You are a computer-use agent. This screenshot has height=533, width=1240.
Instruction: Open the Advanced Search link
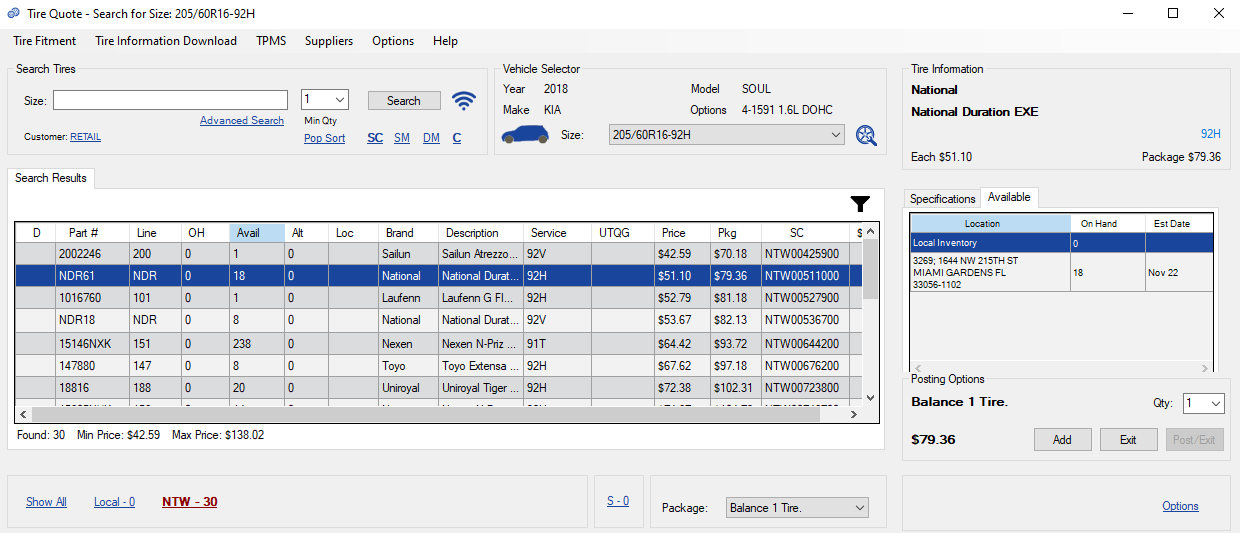pyautogui.click(x=242, y=121)
